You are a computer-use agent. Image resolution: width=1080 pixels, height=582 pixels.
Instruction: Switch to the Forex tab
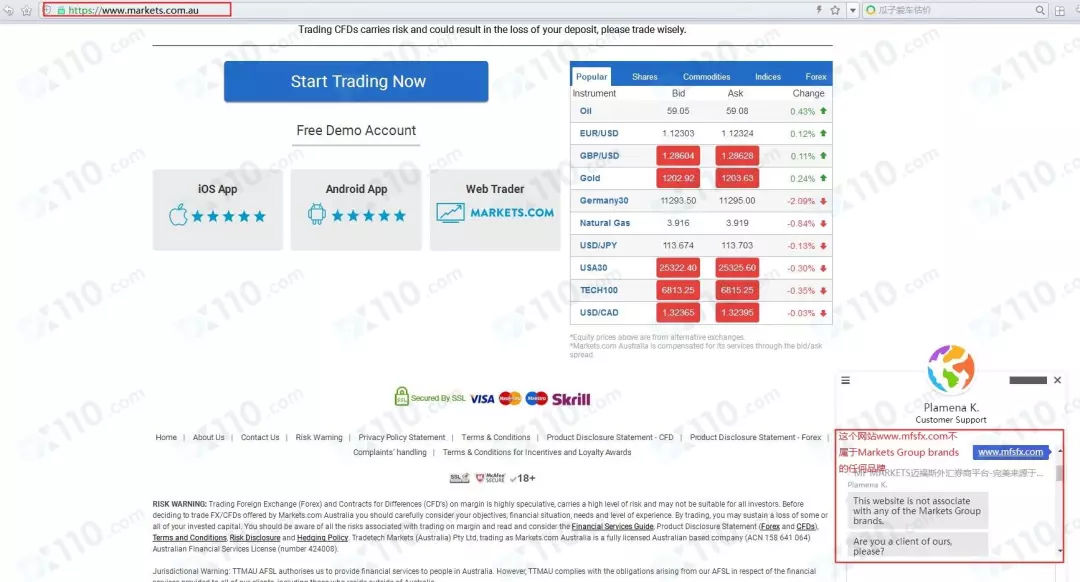(816, 76)
